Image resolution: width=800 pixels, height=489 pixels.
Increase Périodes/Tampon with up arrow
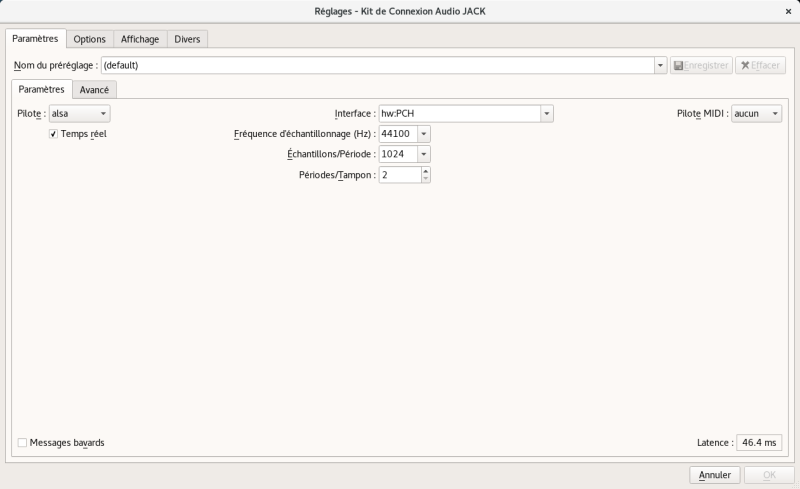tap(426, 171)
